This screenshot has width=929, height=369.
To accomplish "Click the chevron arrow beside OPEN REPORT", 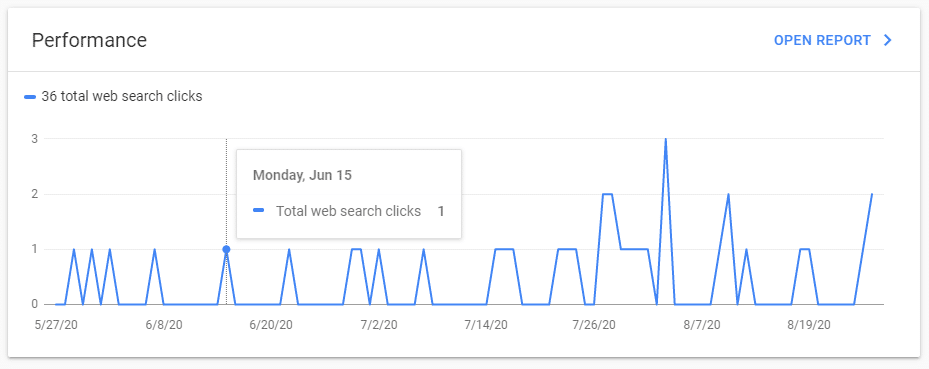I will (x=887, y=40).
